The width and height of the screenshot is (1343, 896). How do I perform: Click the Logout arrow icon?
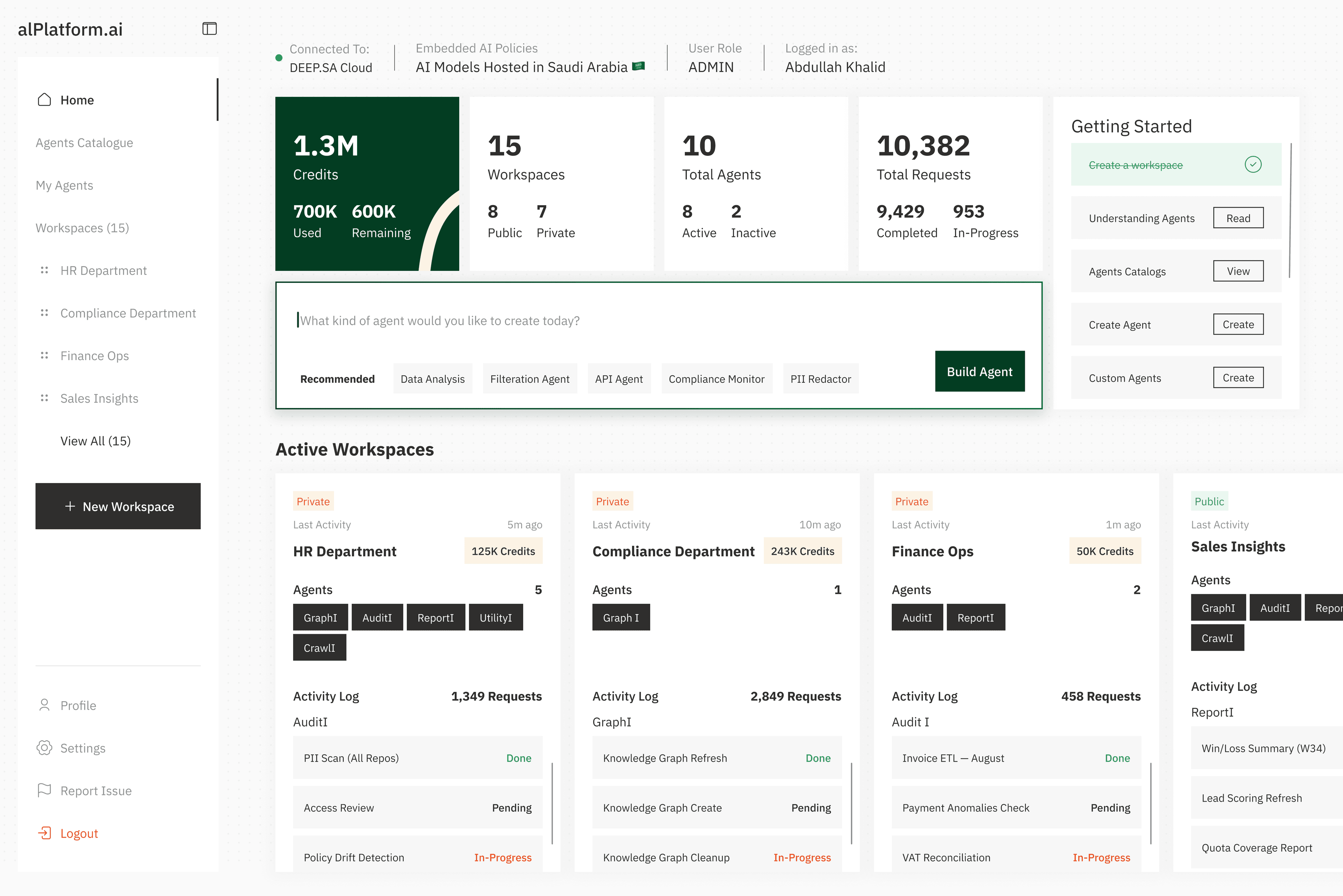pos(44,833)
